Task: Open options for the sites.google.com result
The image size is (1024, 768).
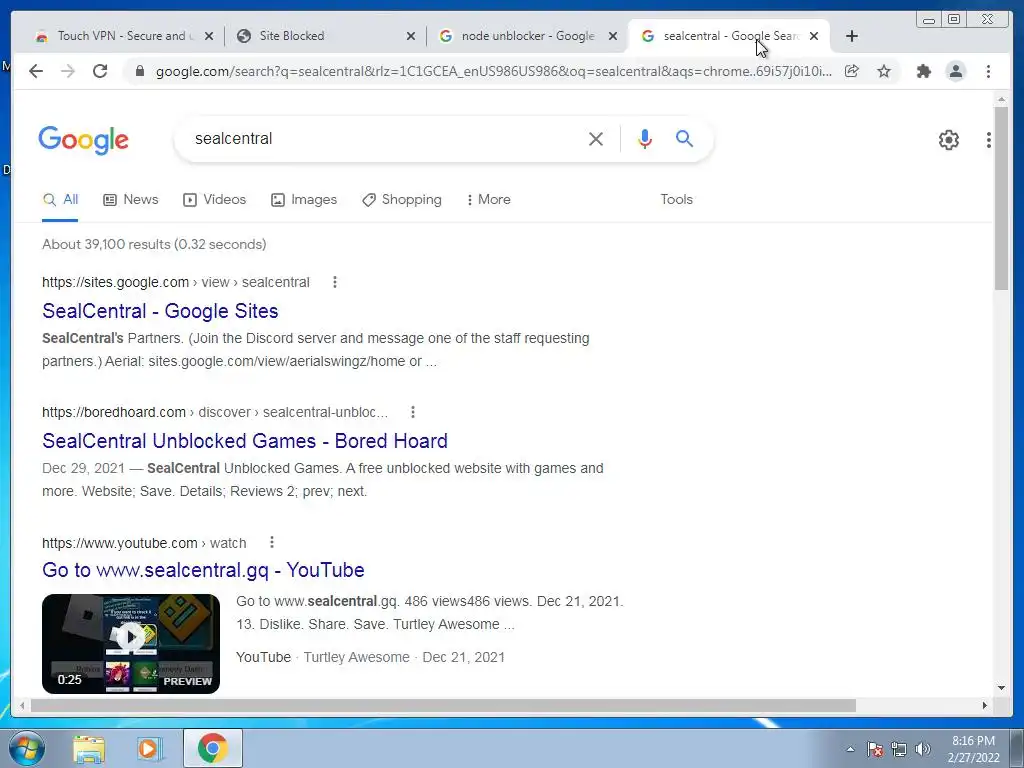Action: pos(335,282)
